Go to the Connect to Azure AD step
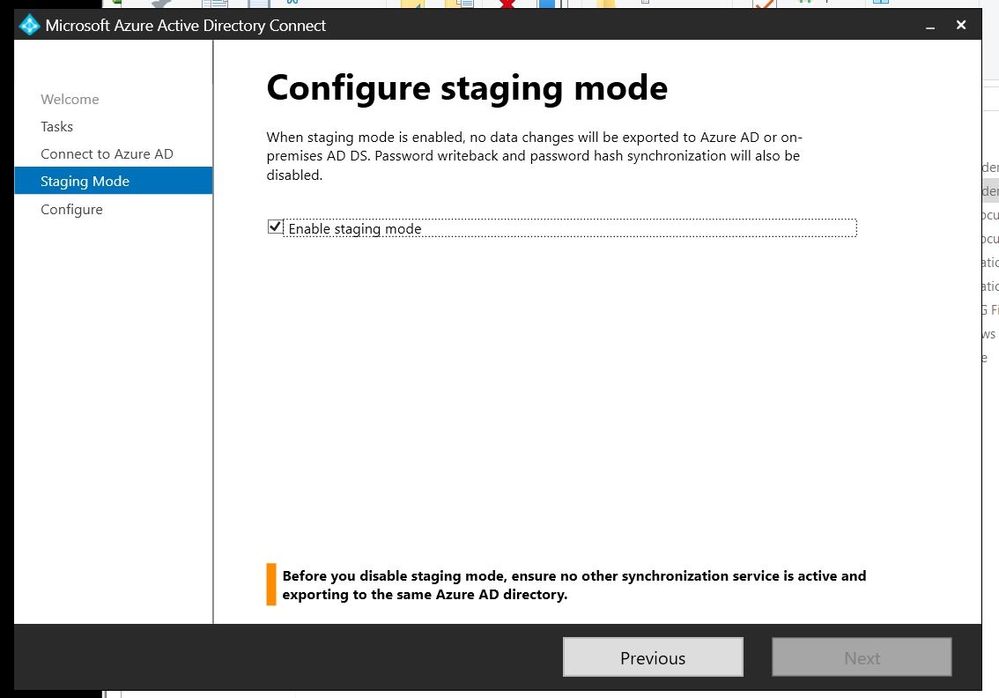This screenshot has height=698, width=999. coord(107,154)
